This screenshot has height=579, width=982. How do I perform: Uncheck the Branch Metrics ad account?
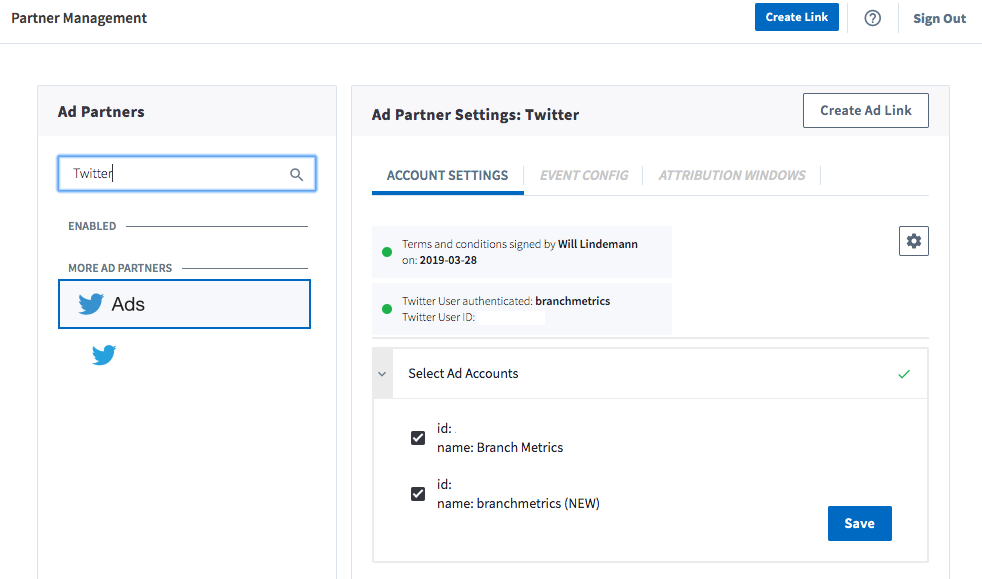tap(418, 438)
